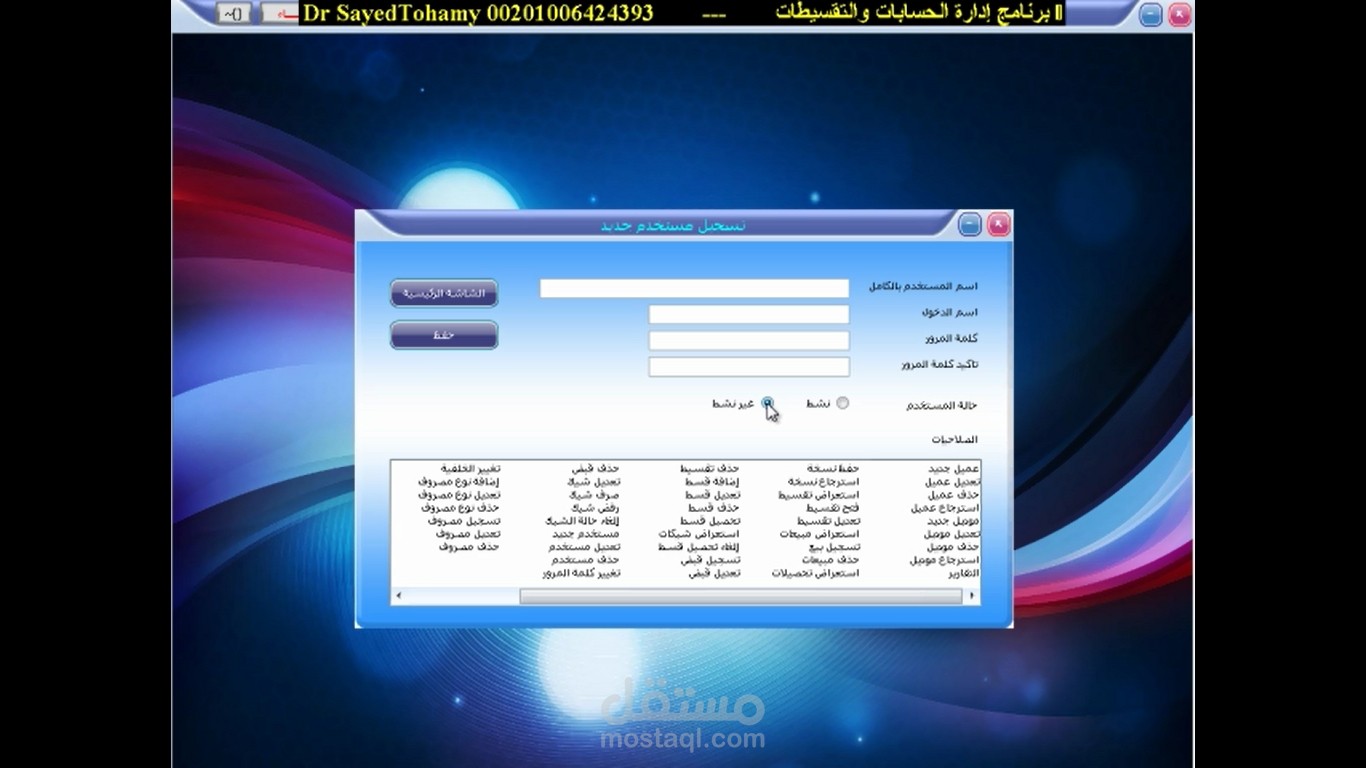Click the permissions list left scroll arrow
This screenshot has width=1366, height=768.
point(398,596)
